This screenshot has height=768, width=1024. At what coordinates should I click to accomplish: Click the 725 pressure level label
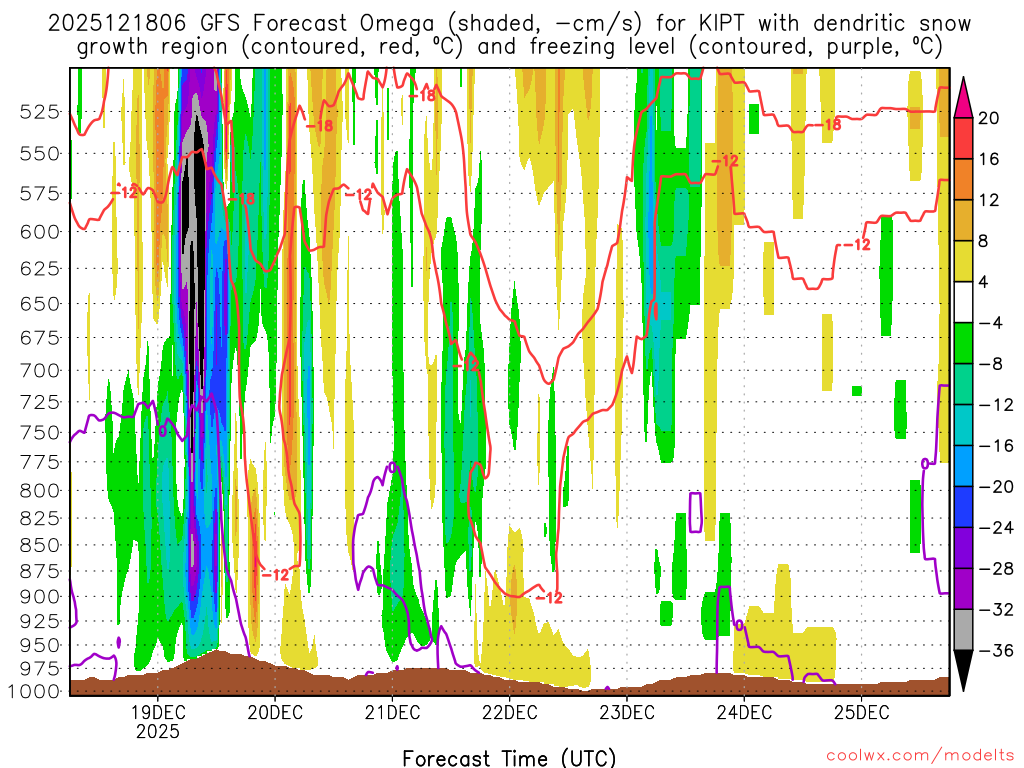40,402
